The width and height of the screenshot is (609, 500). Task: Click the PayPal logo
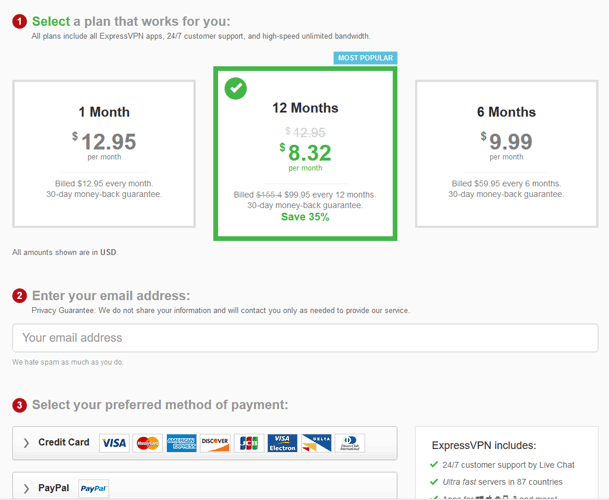point(94,488)
